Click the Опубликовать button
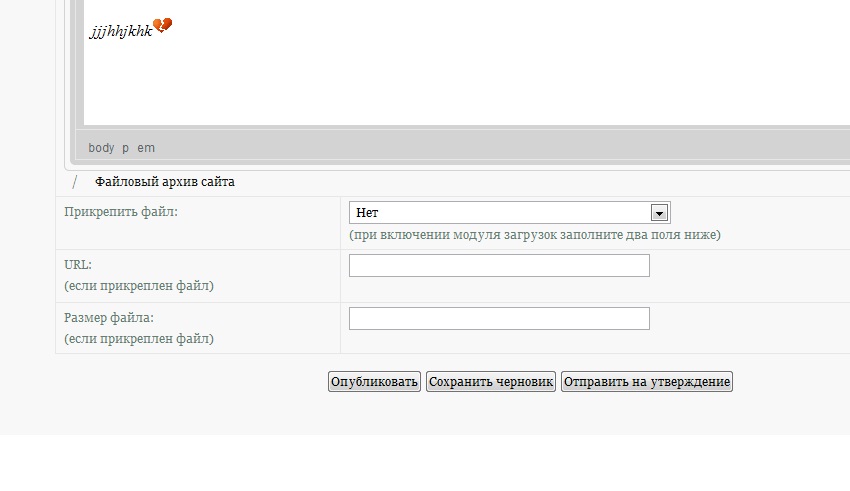This screenshot has width=850, height=491. (374, 382)
